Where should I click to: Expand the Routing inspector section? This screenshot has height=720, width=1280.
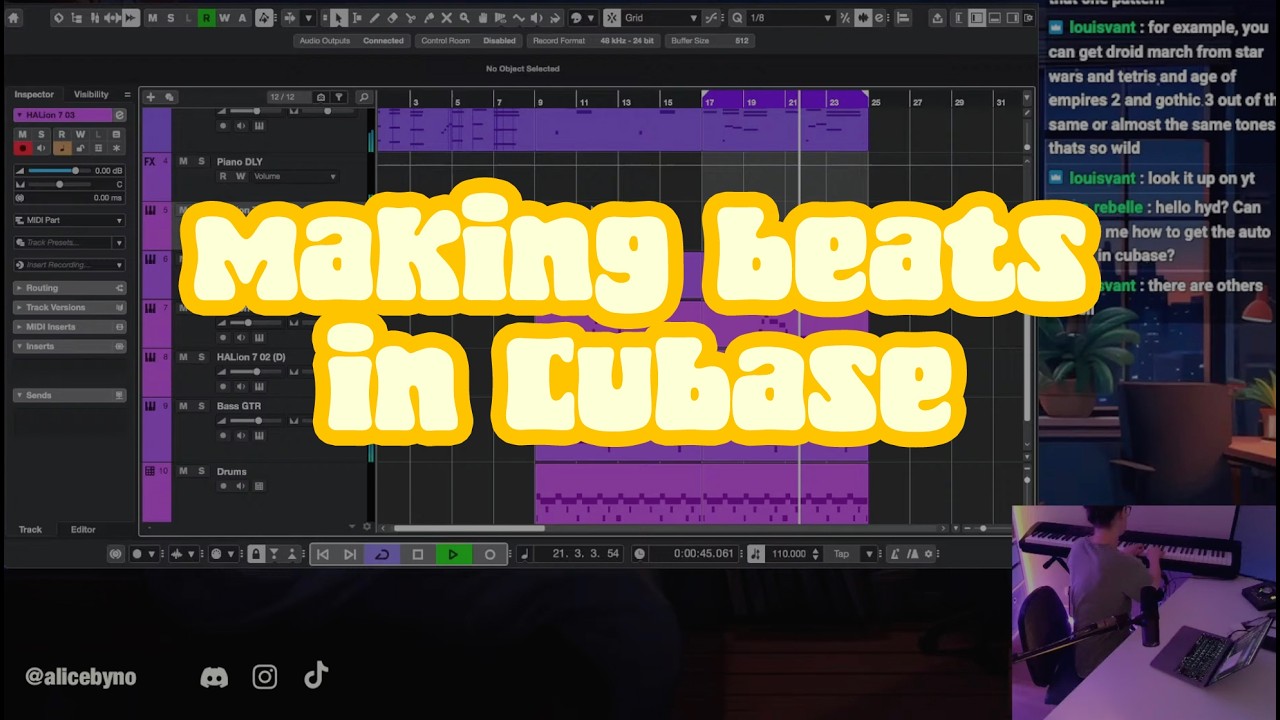[69, 288]
